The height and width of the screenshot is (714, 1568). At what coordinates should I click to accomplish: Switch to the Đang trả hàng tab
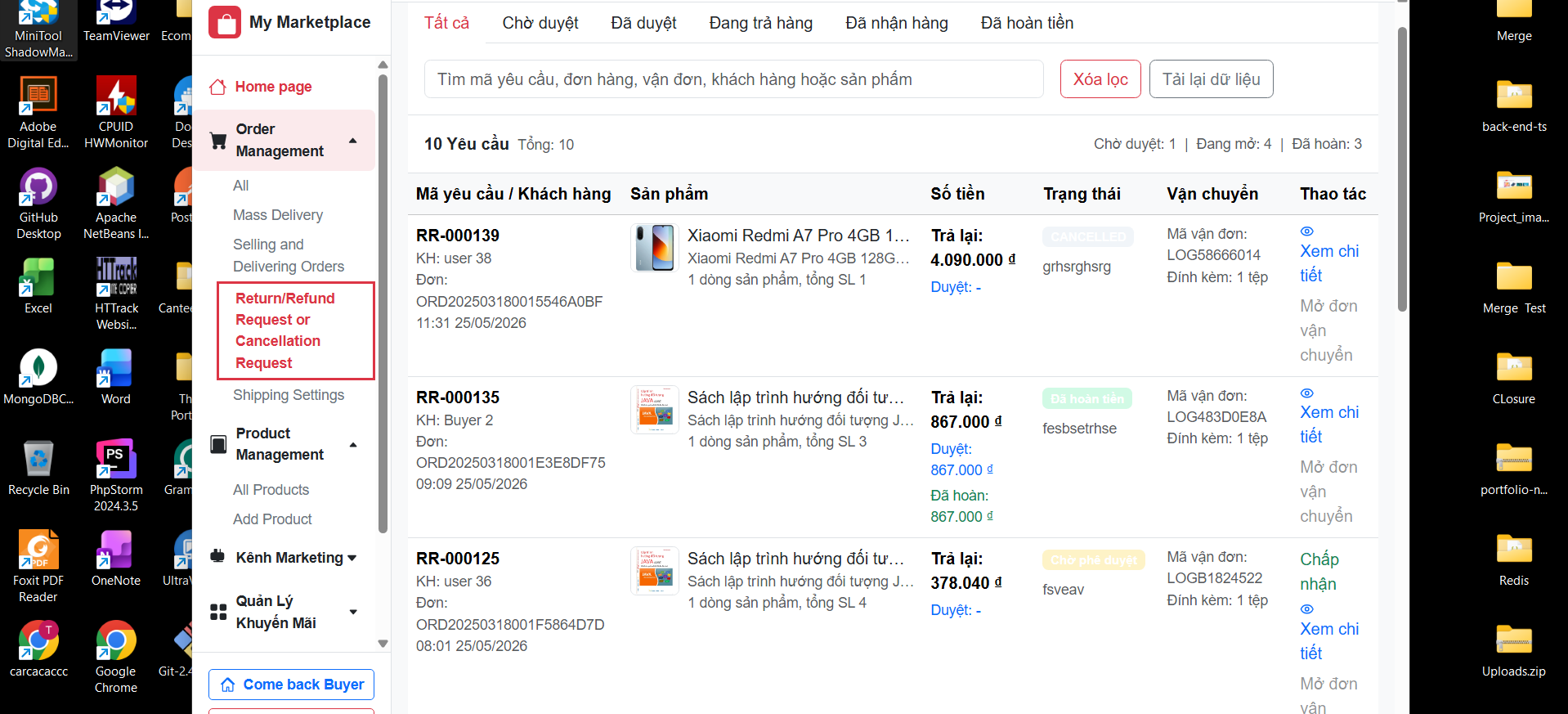point(761,23)
